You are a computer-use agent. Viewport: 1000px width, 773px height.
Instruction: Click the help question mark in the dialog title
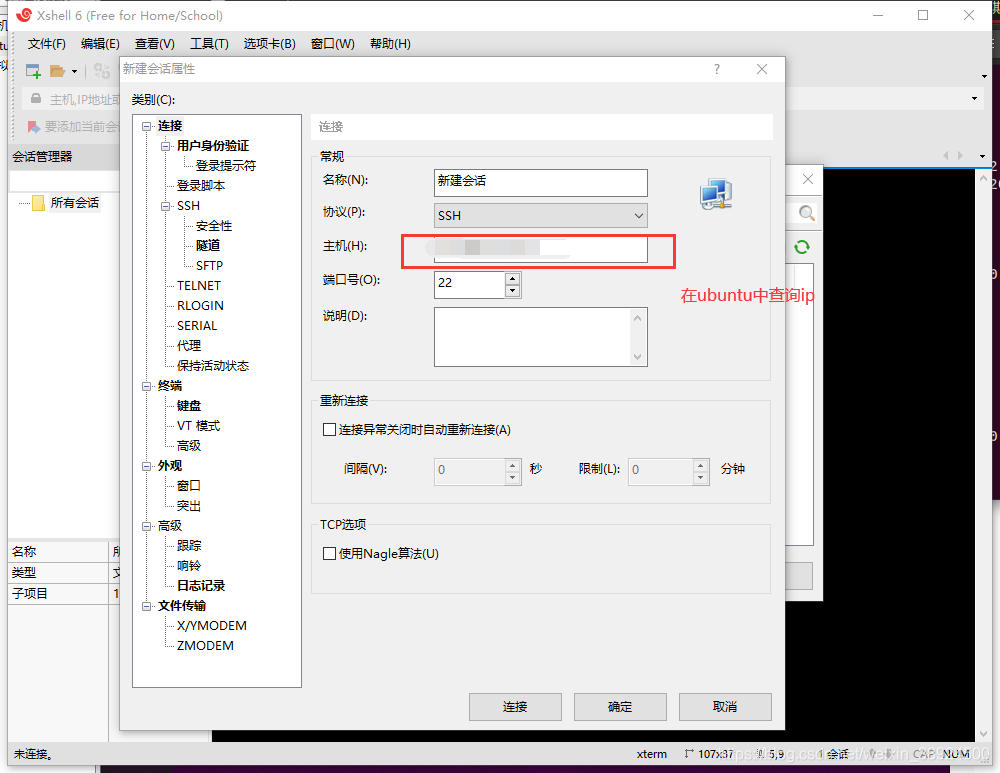(717, 69)
